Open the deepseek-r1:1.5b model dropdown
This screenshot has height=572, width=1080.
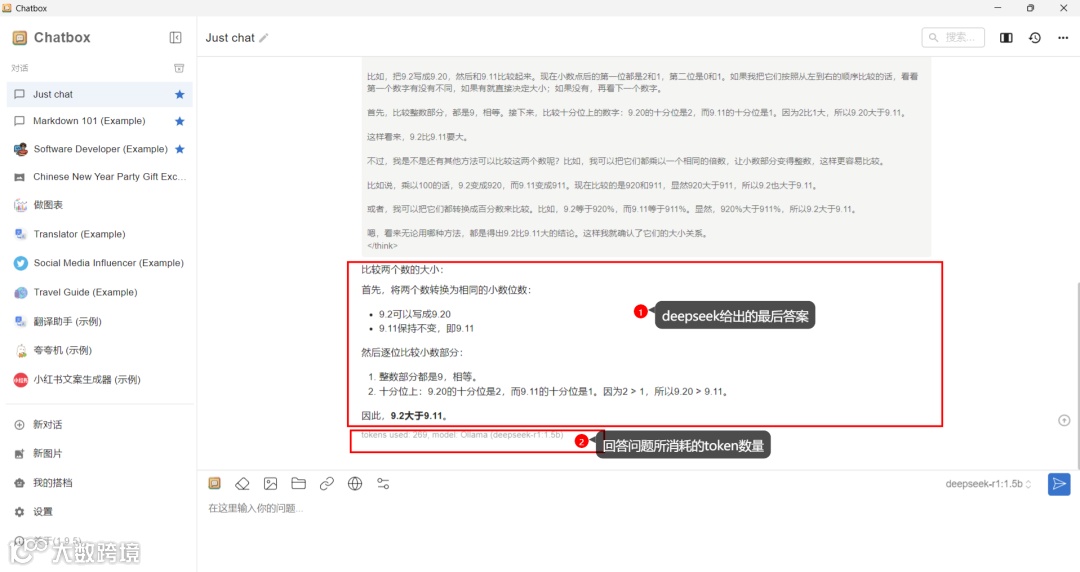click(x=988, y=484)
